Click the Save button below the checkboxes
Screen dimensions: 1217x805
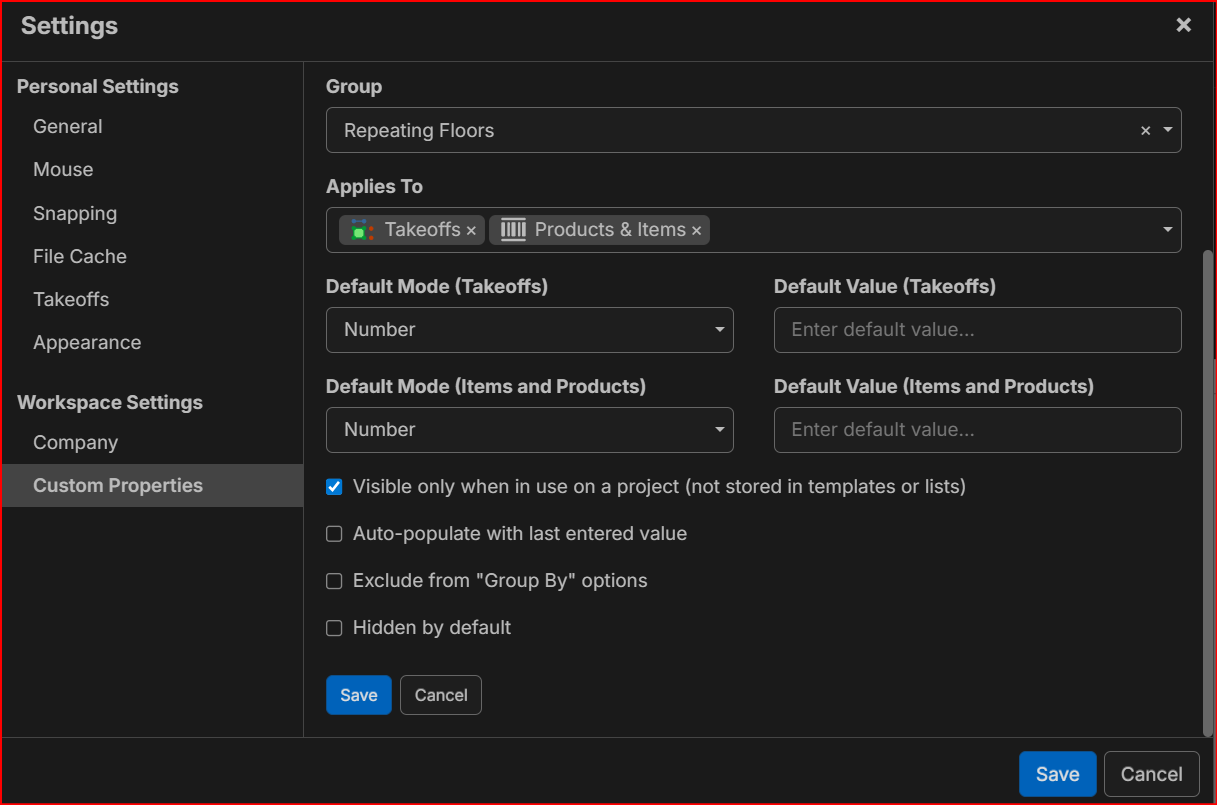click(x=358, y=695)
